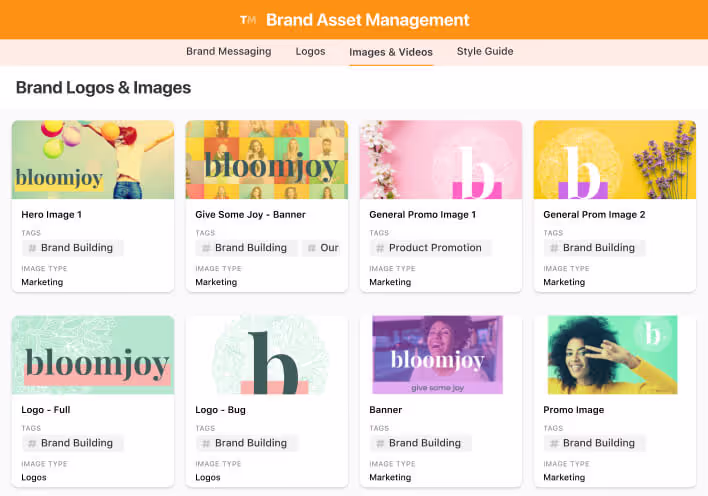708x496 pixels.
Task: Open the Hero Image 1 thumbnail
Action: pyautogui.click(x=93, y=160)
